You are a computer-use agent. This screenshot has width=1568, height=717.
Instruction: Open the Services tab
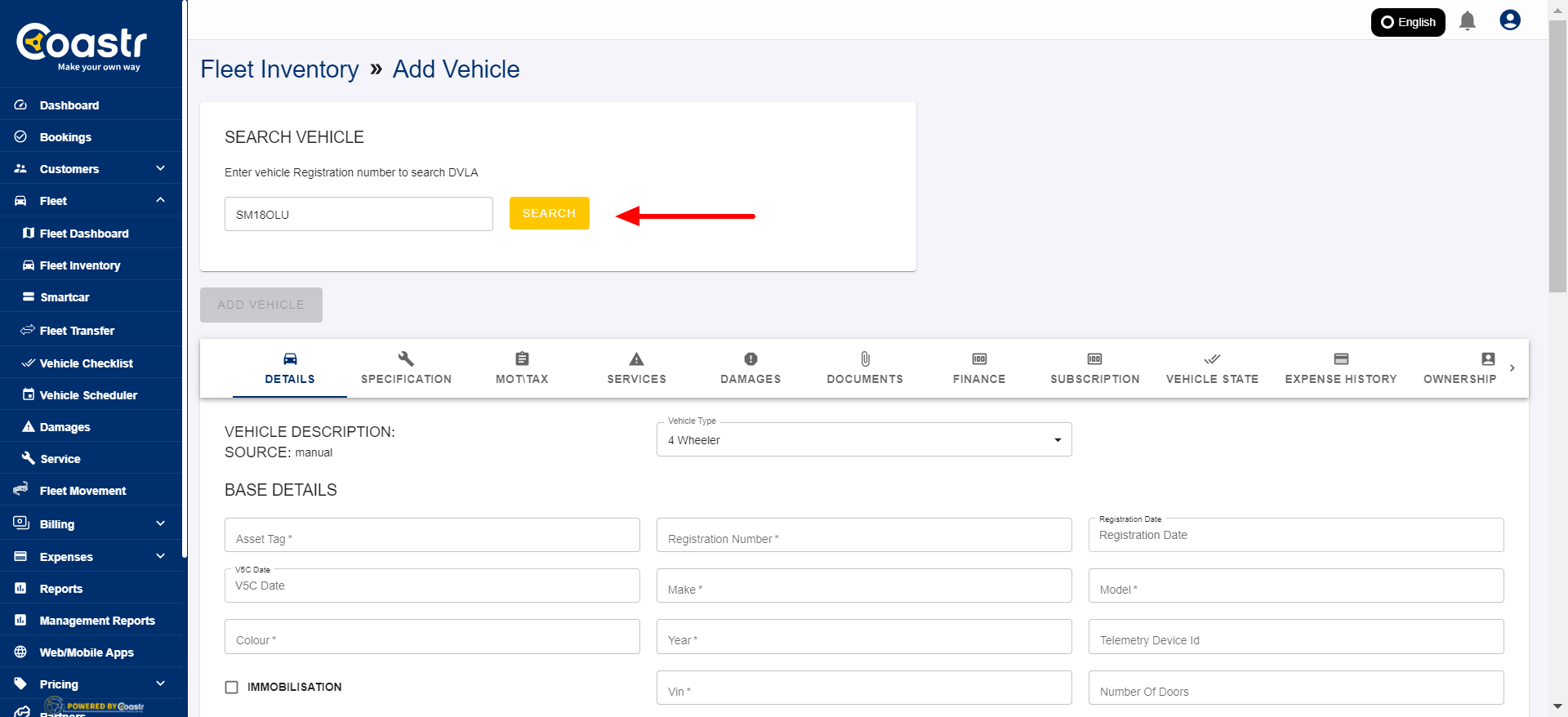click(x=637, y=368)
